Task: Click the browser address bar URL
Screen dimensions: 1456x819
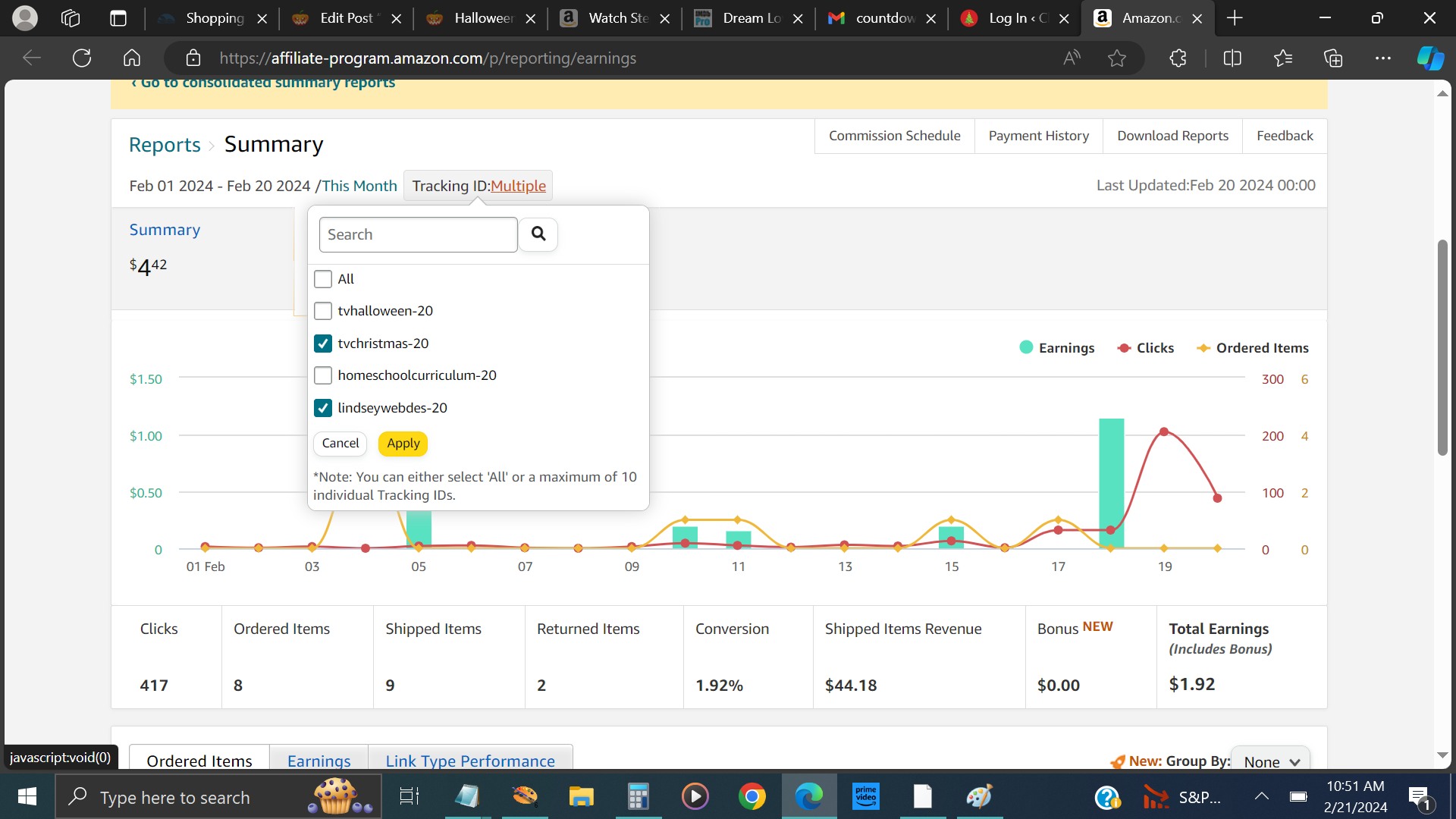Action: (428, 58)
